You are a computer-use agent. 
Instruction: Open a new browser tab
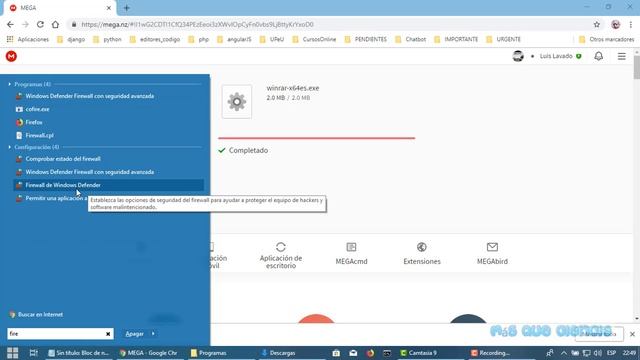tap(127, 8)
